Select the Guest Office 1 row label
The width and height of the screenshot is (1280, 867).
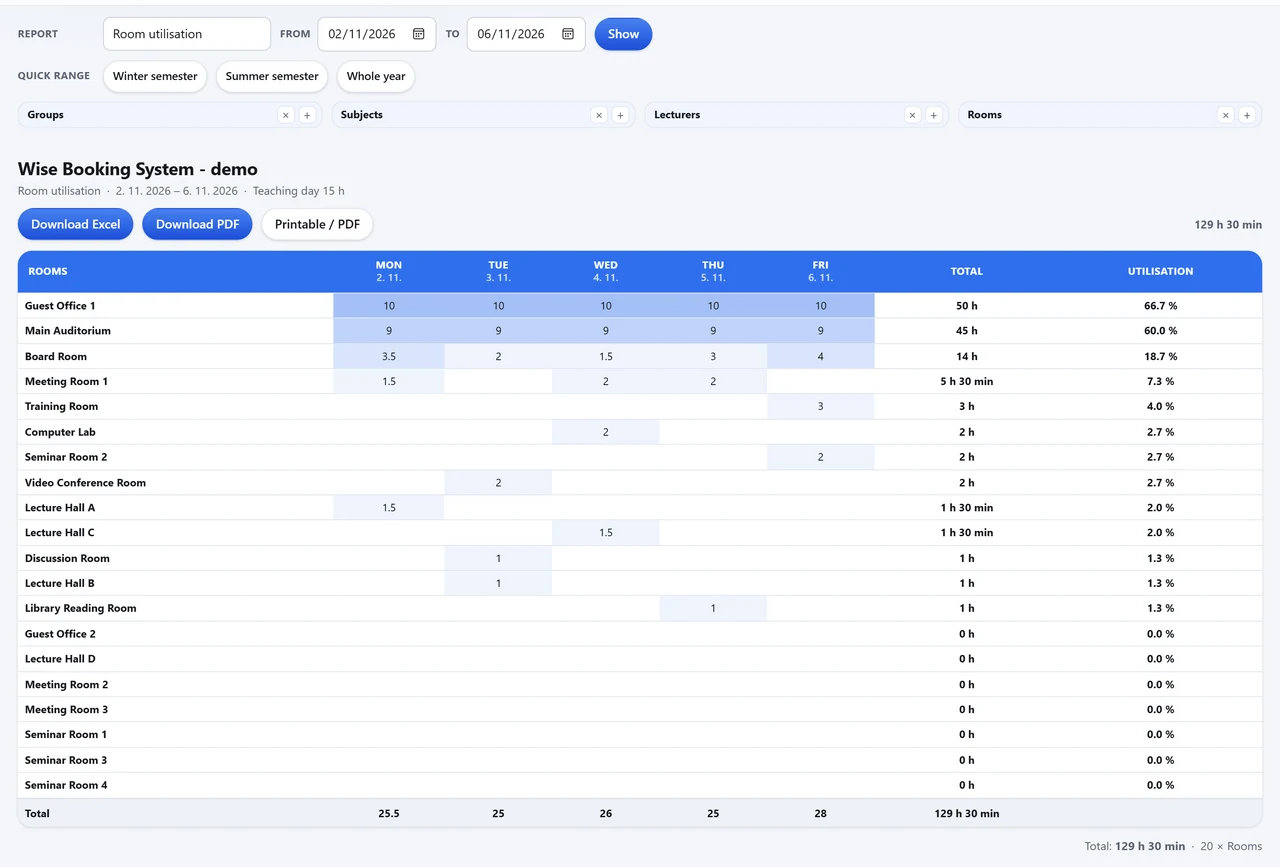click(60, 306)
